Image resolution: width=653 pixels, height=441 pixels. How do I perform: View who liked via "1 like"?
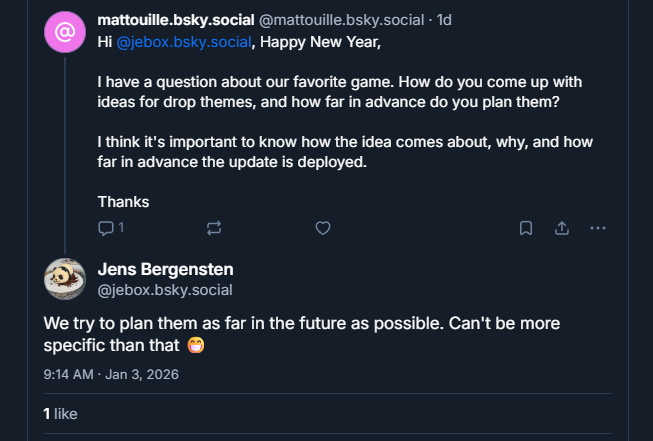[x=60, y=413]
